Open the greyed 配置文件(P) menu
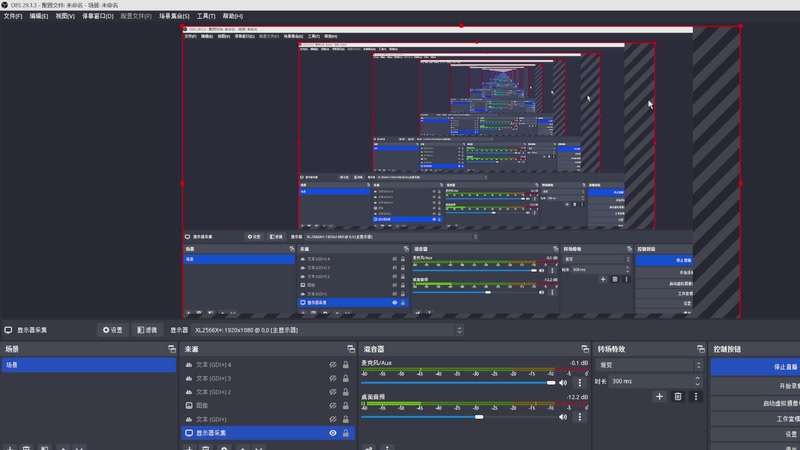The height and width of the screenshot is (450, 800). point(136,16)
